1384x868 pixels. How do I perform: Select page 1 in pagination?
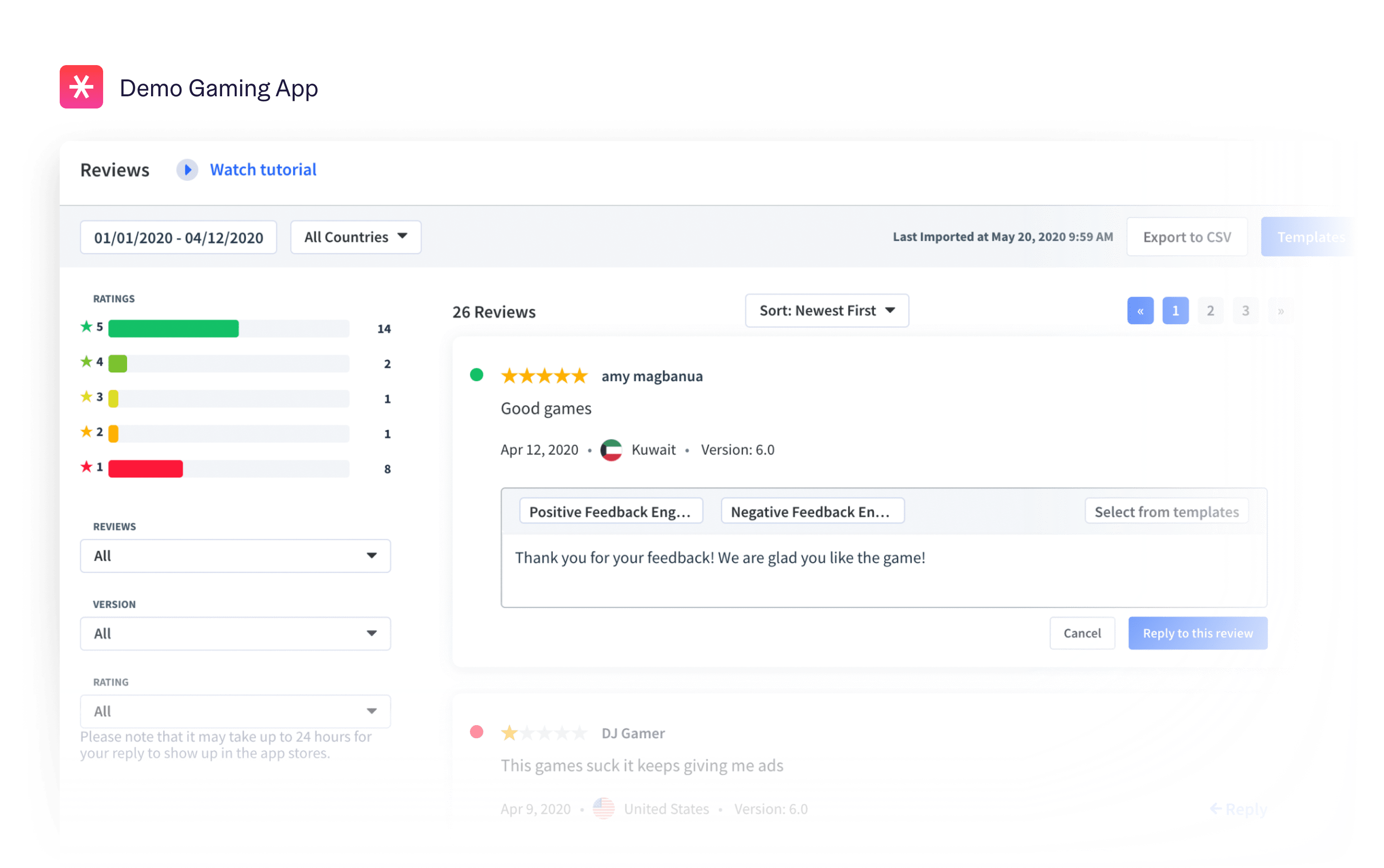[x=1175, y=311]
